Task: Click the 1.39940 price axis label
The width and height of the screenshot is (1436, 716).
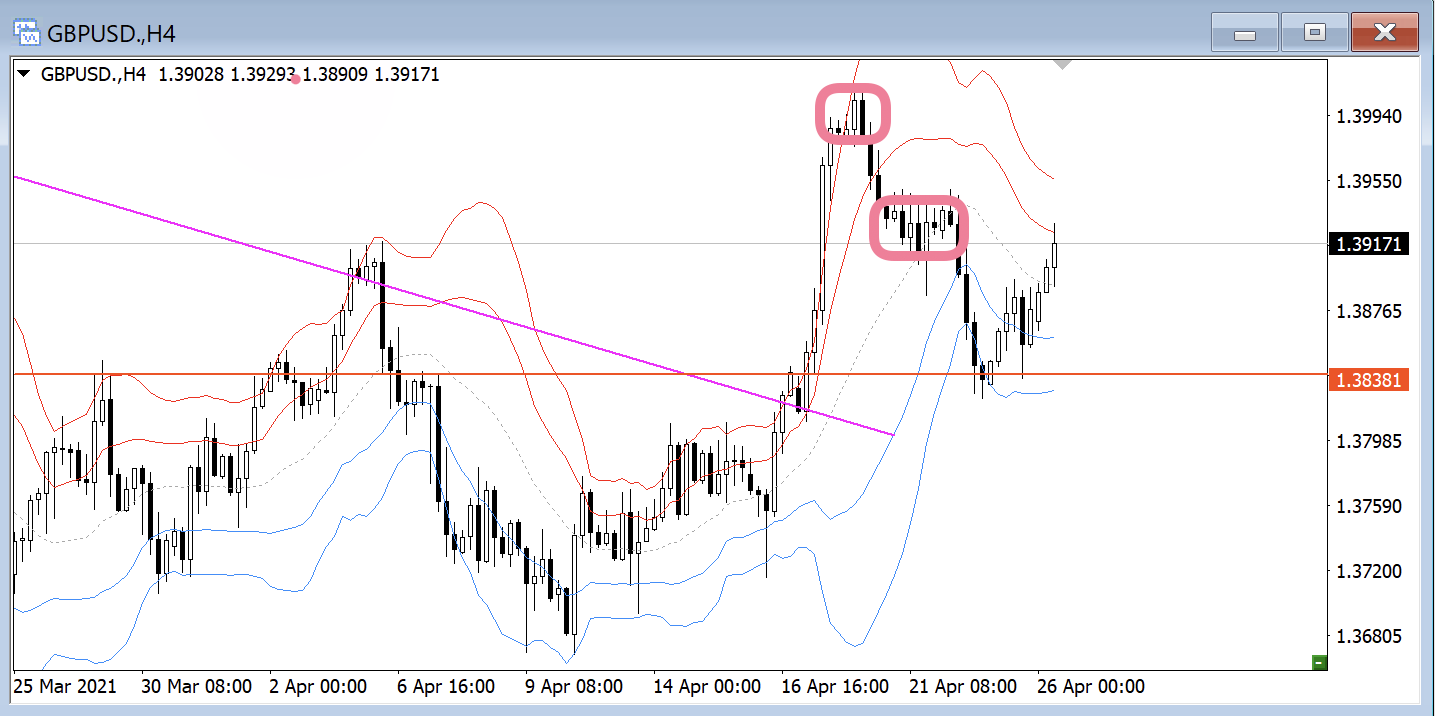Action: (x=1366, y=117)
